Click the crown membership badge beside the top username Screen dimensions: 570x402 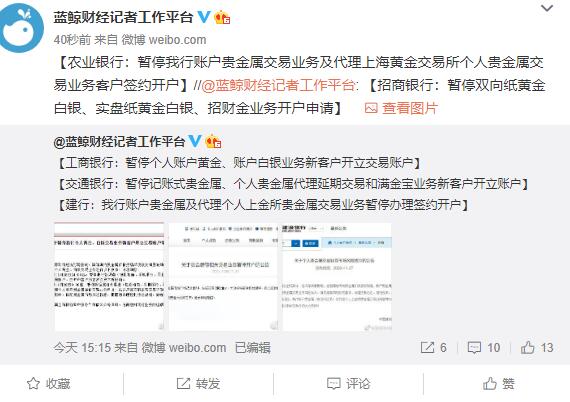222,17
